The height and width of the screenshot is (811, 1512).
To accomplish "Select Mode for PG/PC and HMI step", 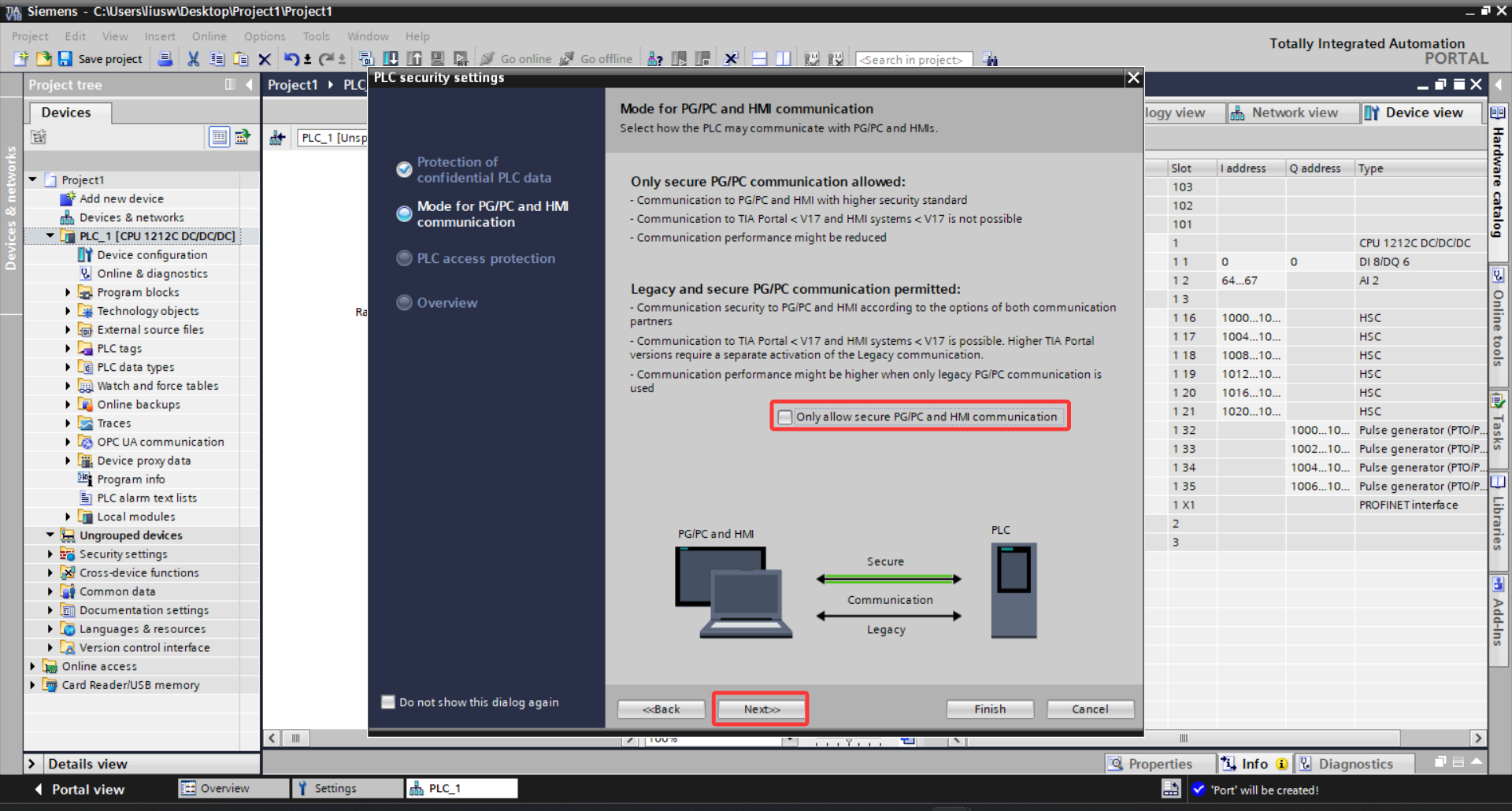I will point(492,214).
